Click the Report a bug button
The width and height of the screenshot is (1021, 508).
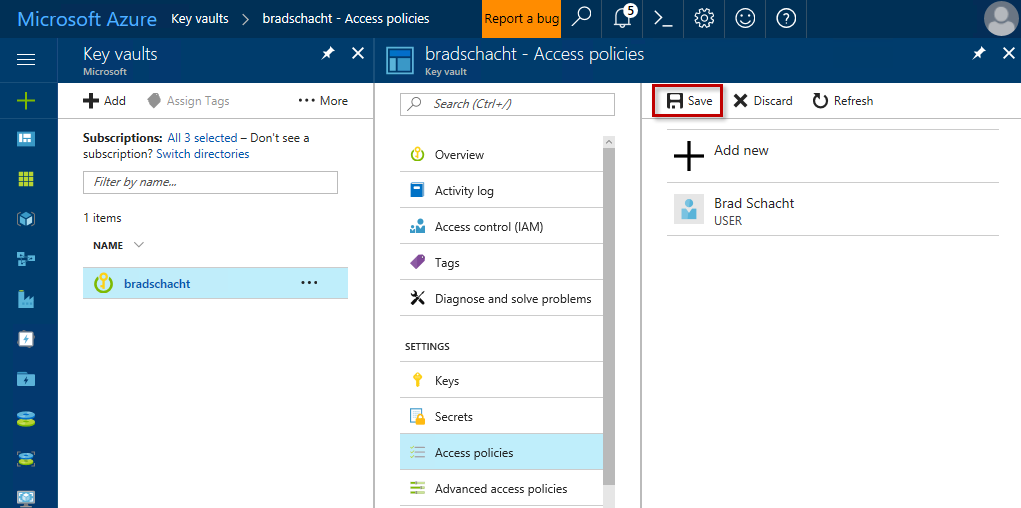click(521, 18)
